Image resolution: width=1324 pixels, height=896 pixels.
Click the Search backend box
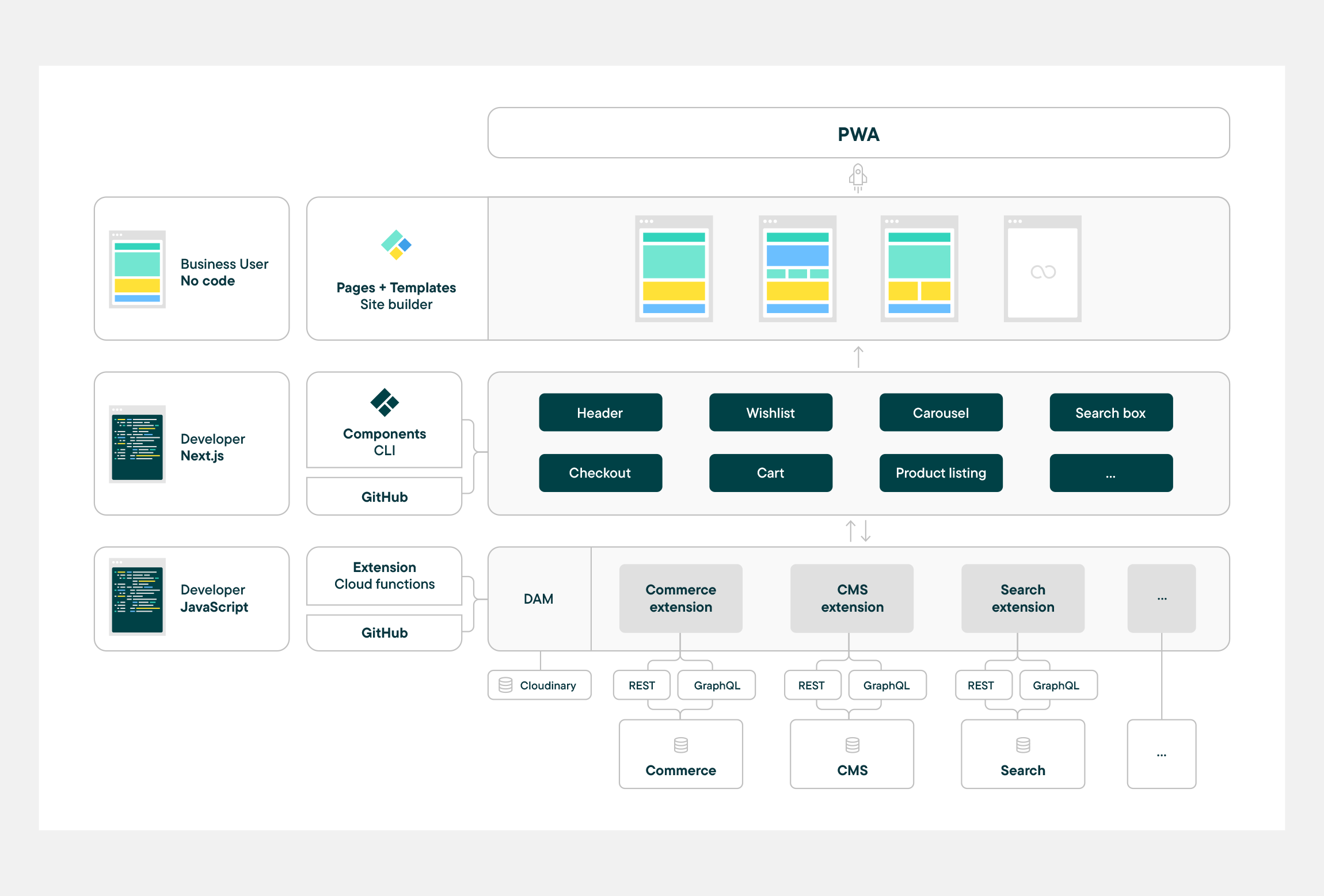pos(1023,754)
